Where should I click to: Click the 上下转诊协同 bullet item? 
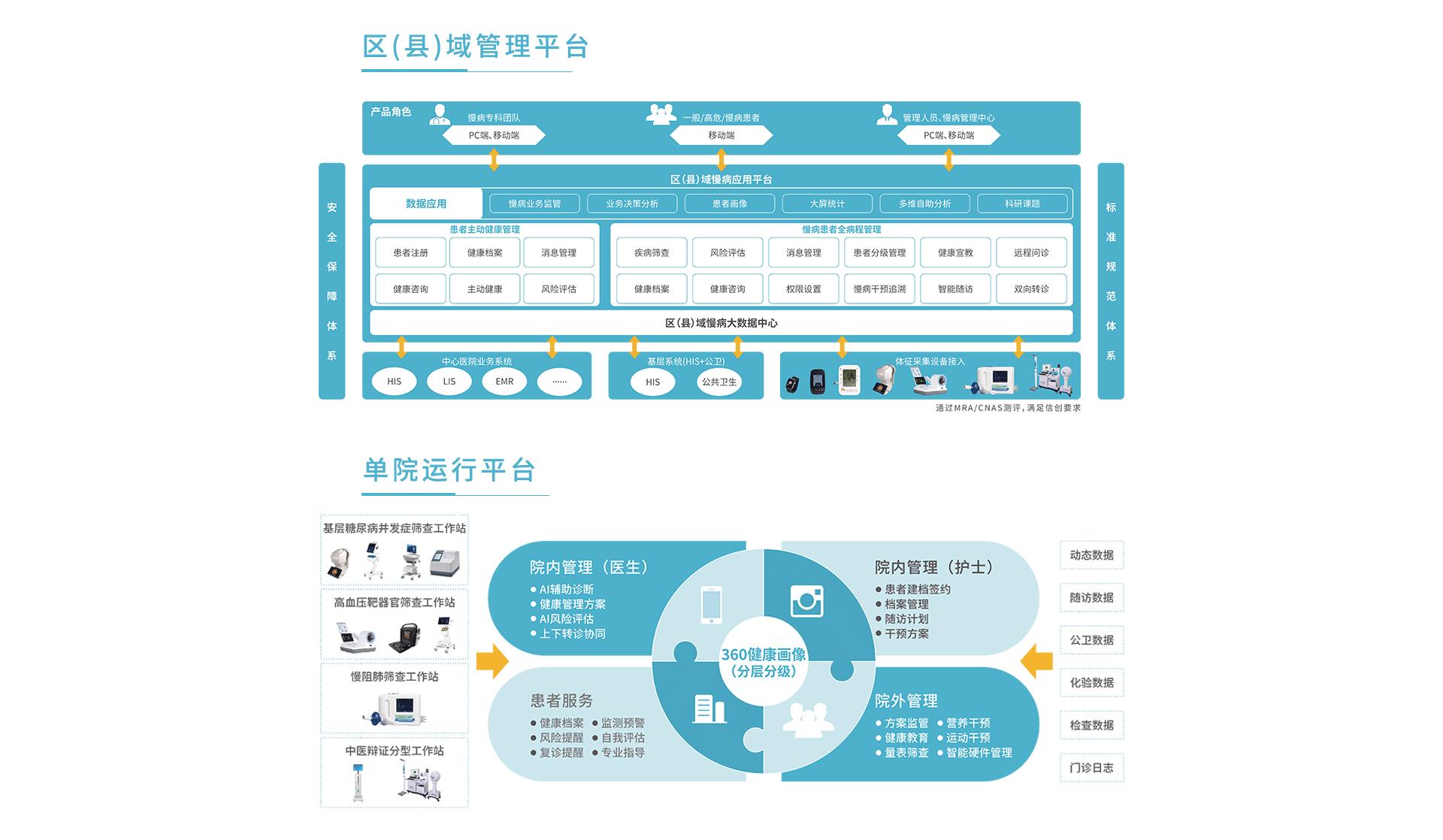pos(568,633)
